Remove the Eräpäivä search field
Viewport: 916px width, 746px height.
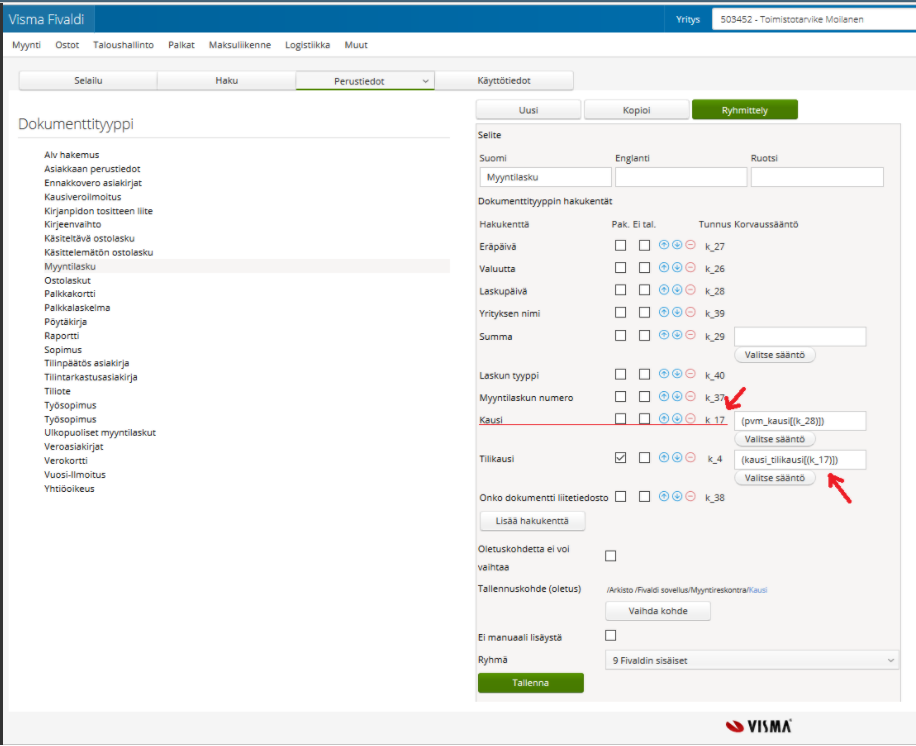[691, 245]
